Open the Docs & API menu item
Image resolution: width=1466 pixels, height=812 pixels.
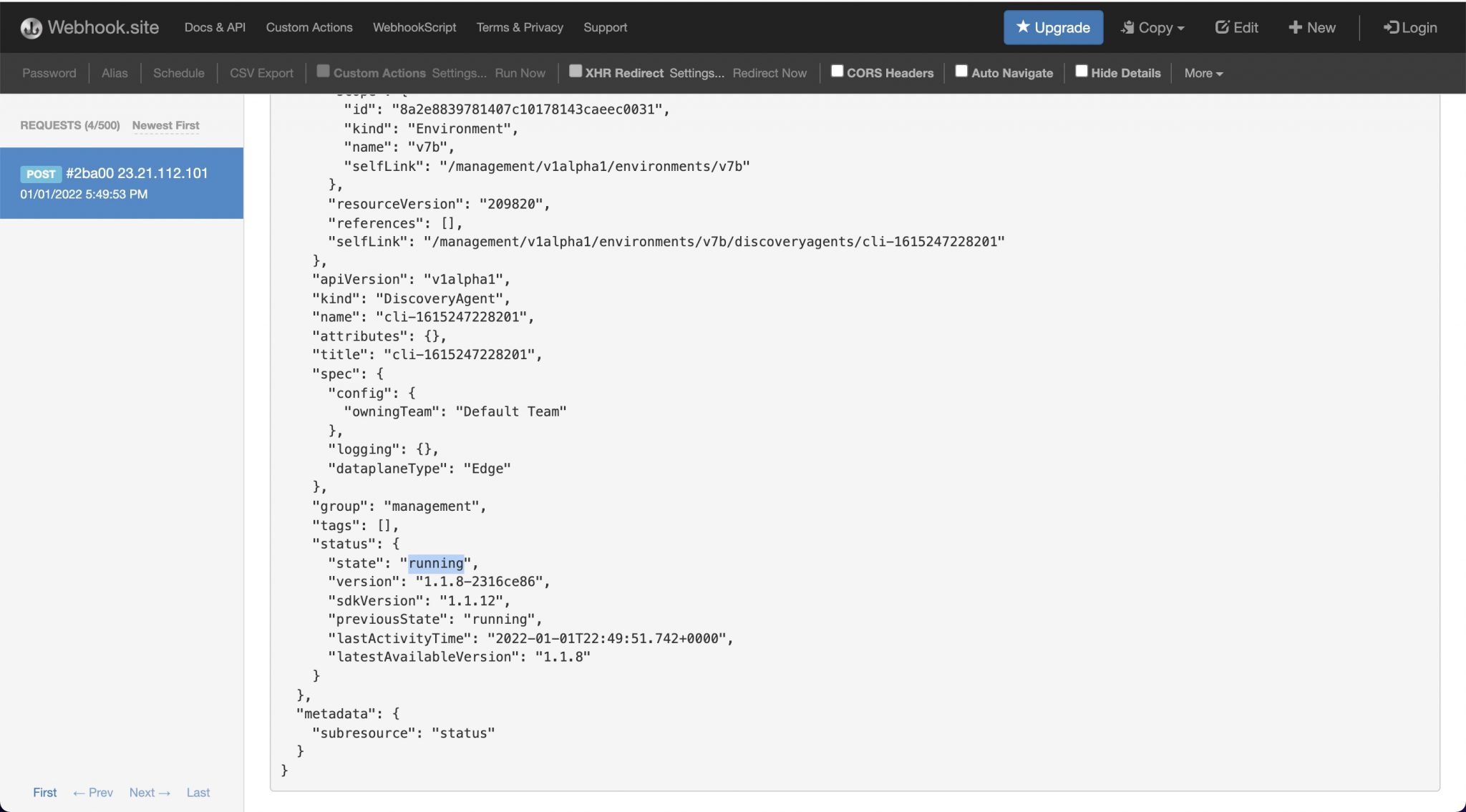215,27
